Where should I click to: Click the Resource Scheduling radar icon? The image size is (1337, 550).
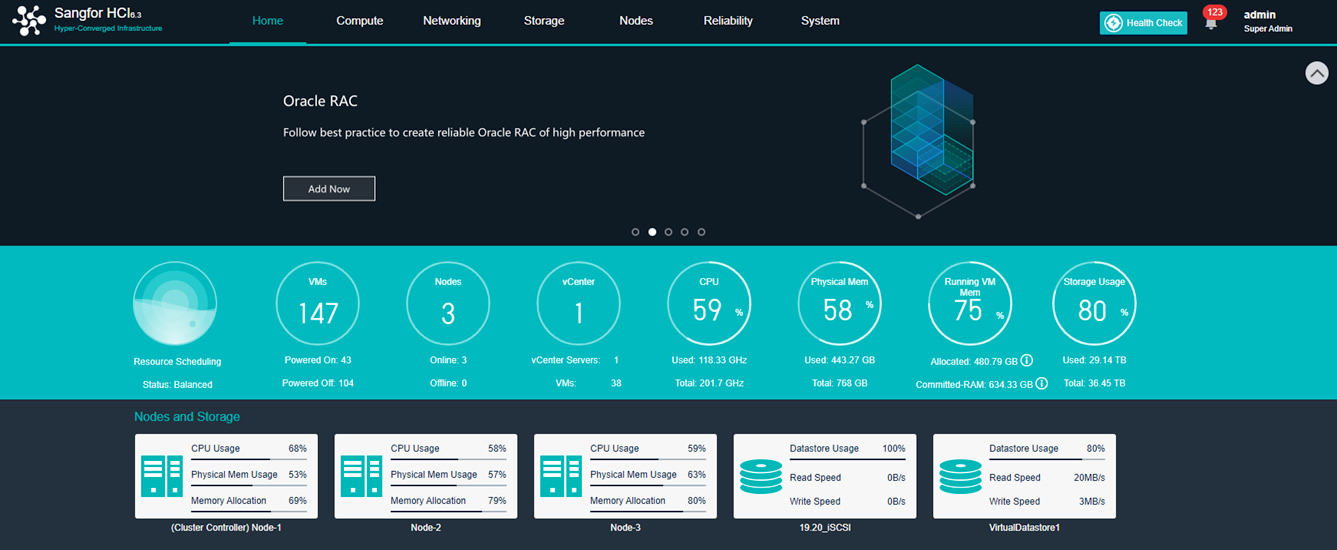(175, 304)
